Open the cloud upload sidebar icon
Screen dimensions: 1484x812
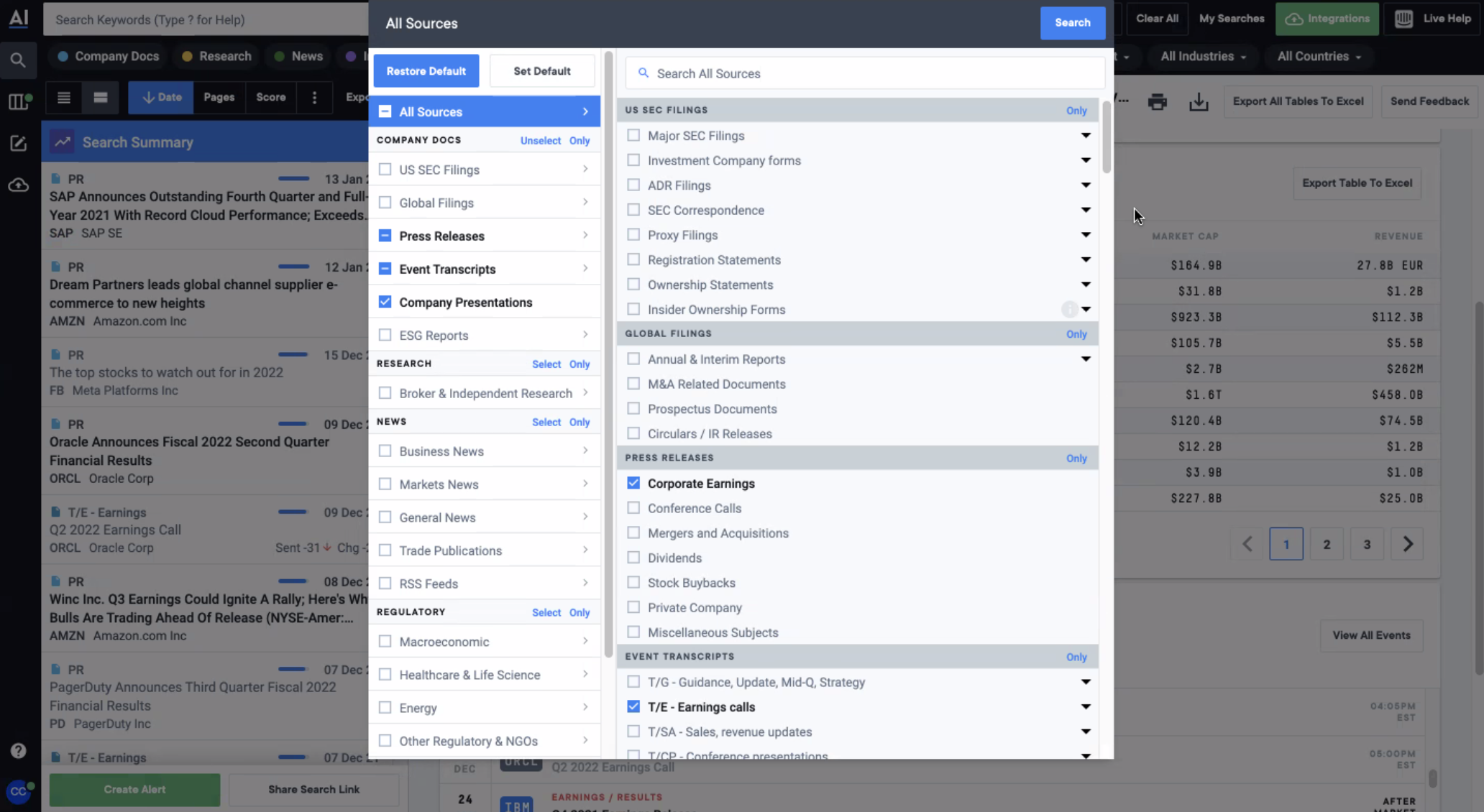tap(18, 185)
